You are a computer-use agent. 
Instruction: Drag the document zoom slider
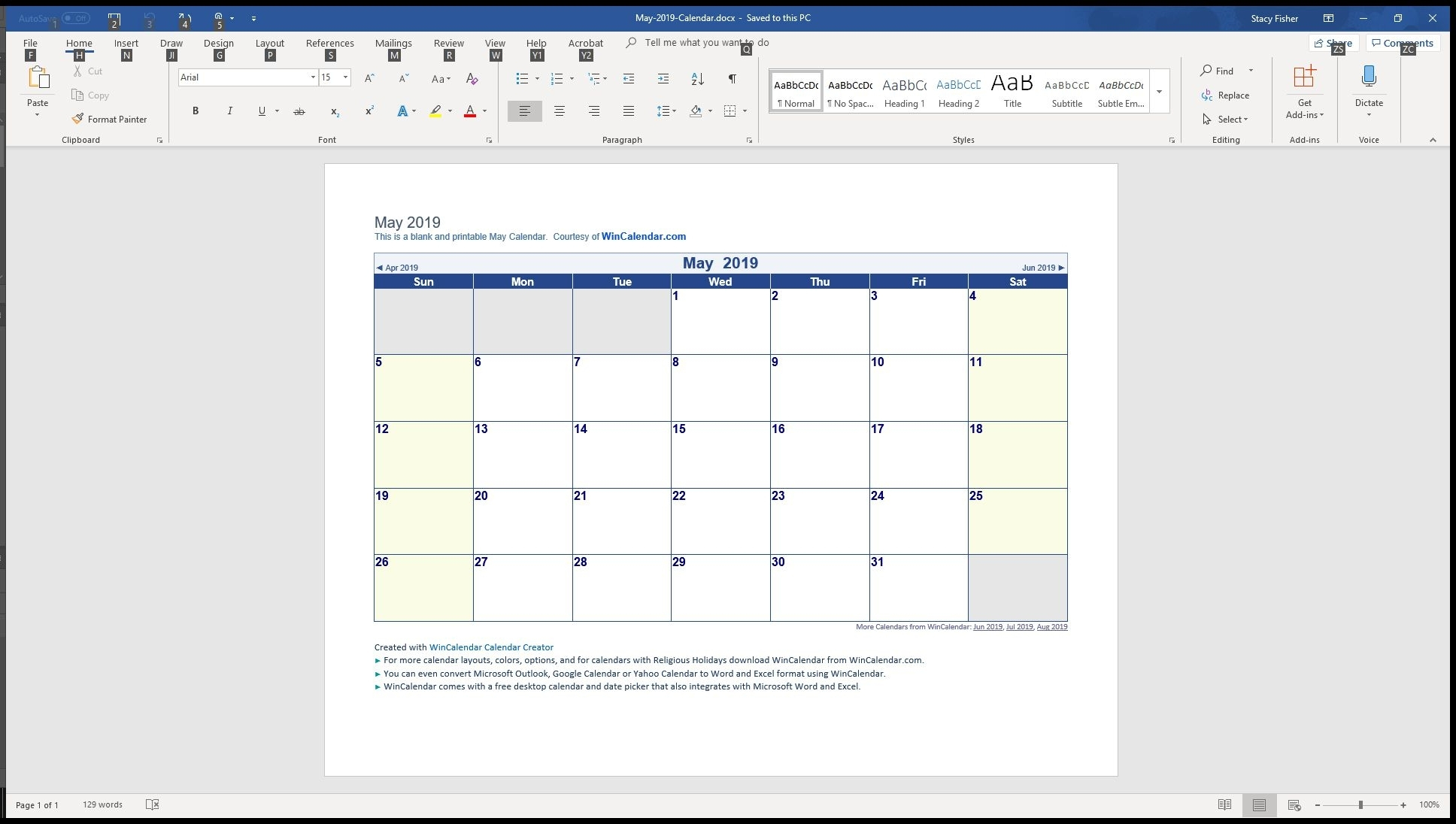tap(1363, 804)
